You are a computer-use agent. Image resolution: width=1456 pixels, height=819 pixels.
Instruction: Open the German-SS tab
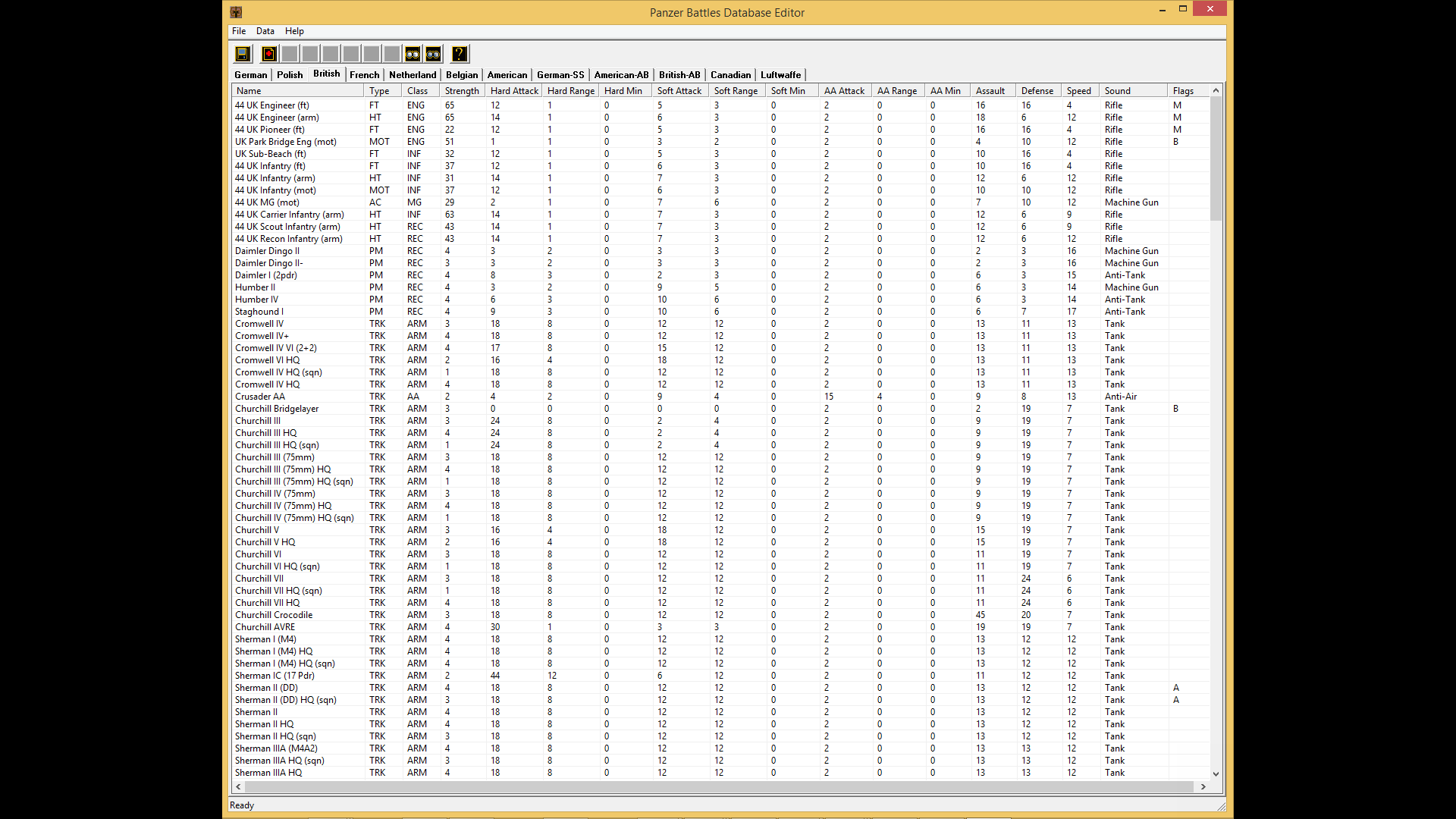coord(560,75)
